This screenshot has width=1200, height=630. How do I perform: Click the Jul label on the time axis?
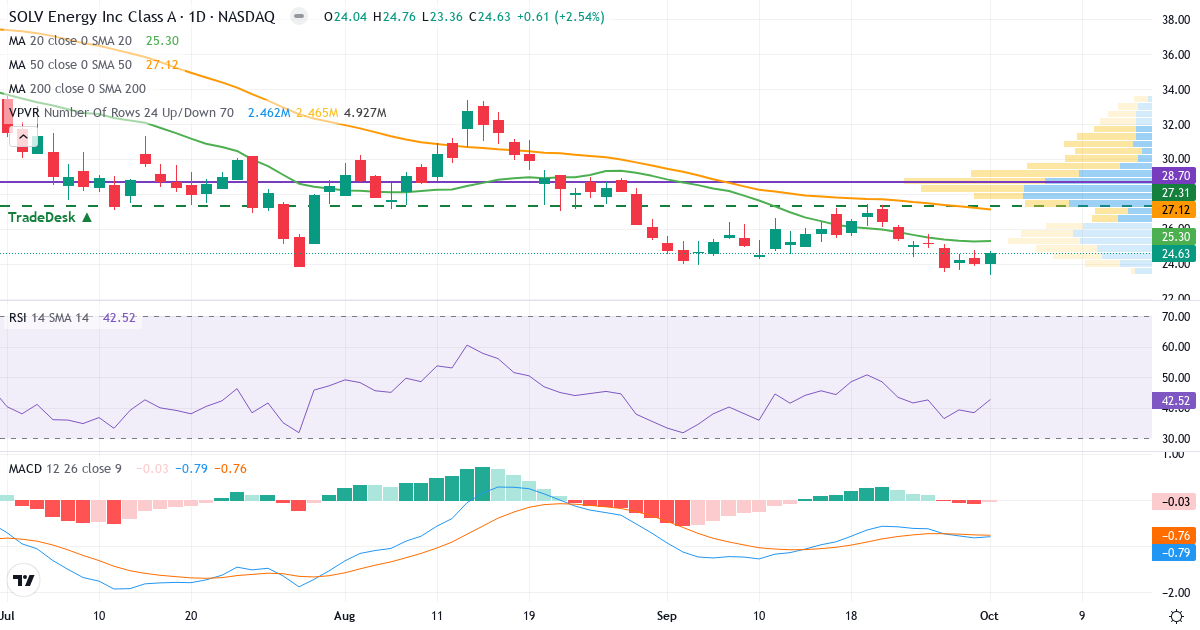[x=9, y=616]
